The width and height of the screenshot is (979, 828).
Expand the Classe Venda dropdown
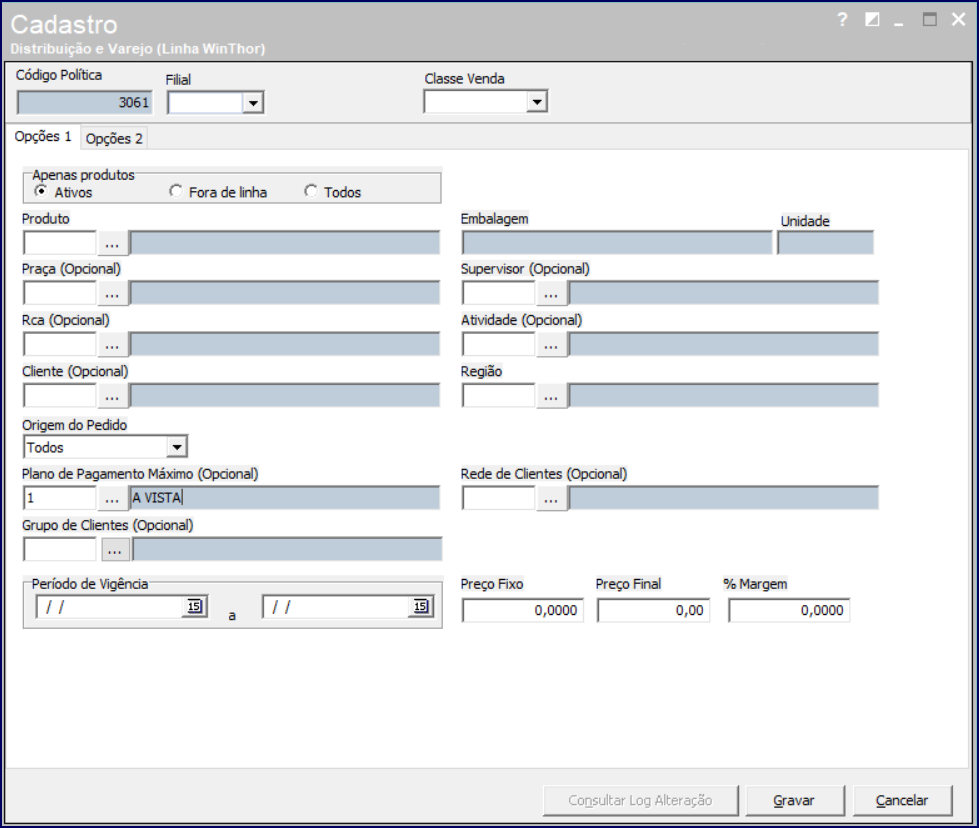click(537, 102)
